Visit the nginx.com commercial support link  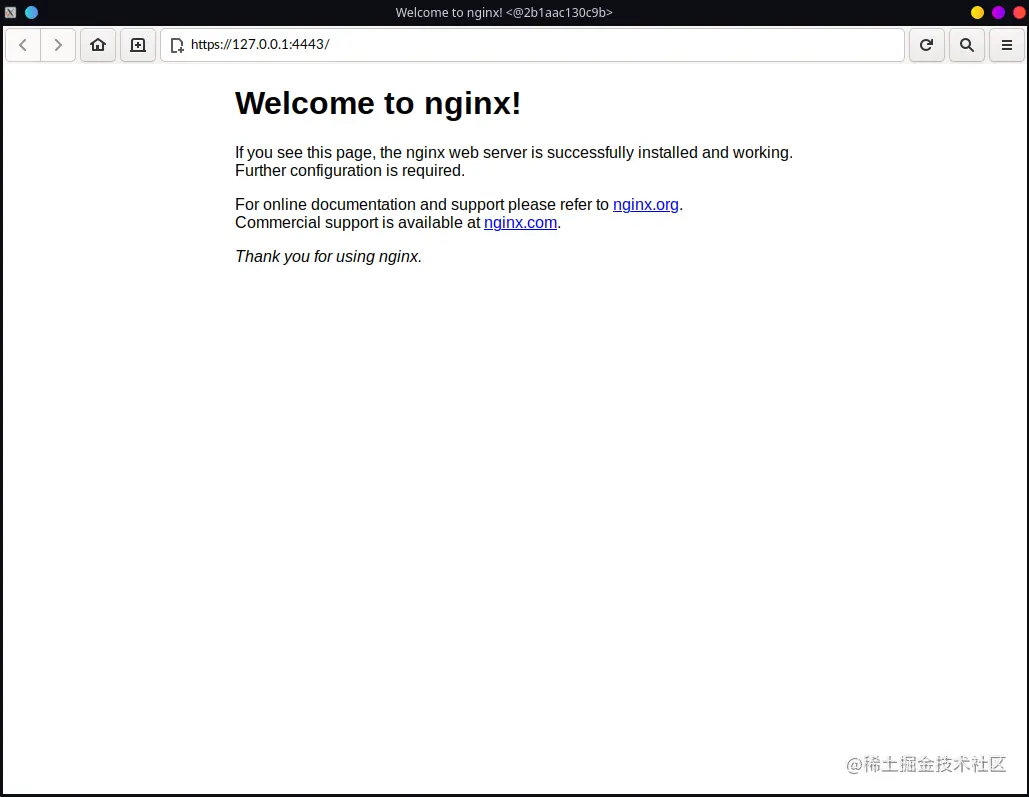click(x=520, y=222)
